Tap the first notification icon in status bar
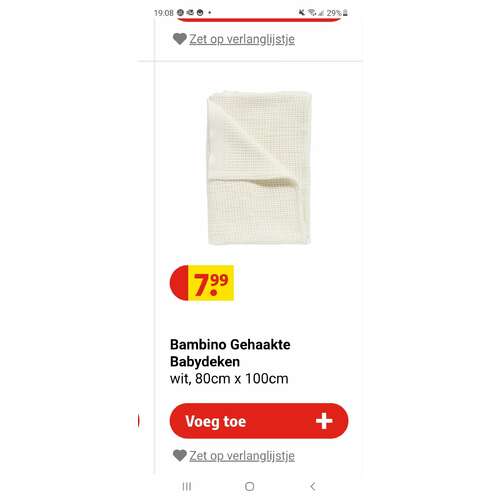 pyautogui.click(x=180, y=13)
